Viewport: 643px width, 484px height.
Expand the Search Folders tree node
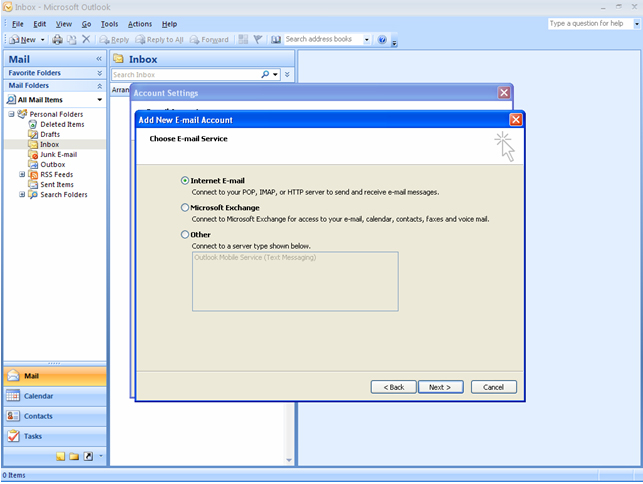[x=22, y=194]
